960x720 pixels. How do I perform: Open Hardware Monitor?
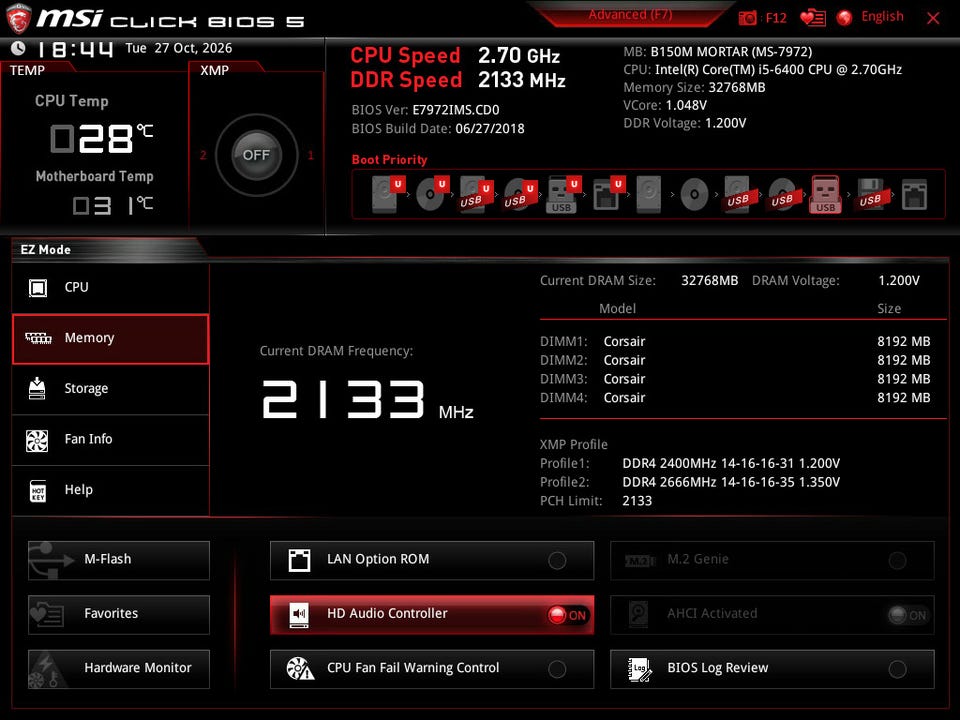coord(119,669)
